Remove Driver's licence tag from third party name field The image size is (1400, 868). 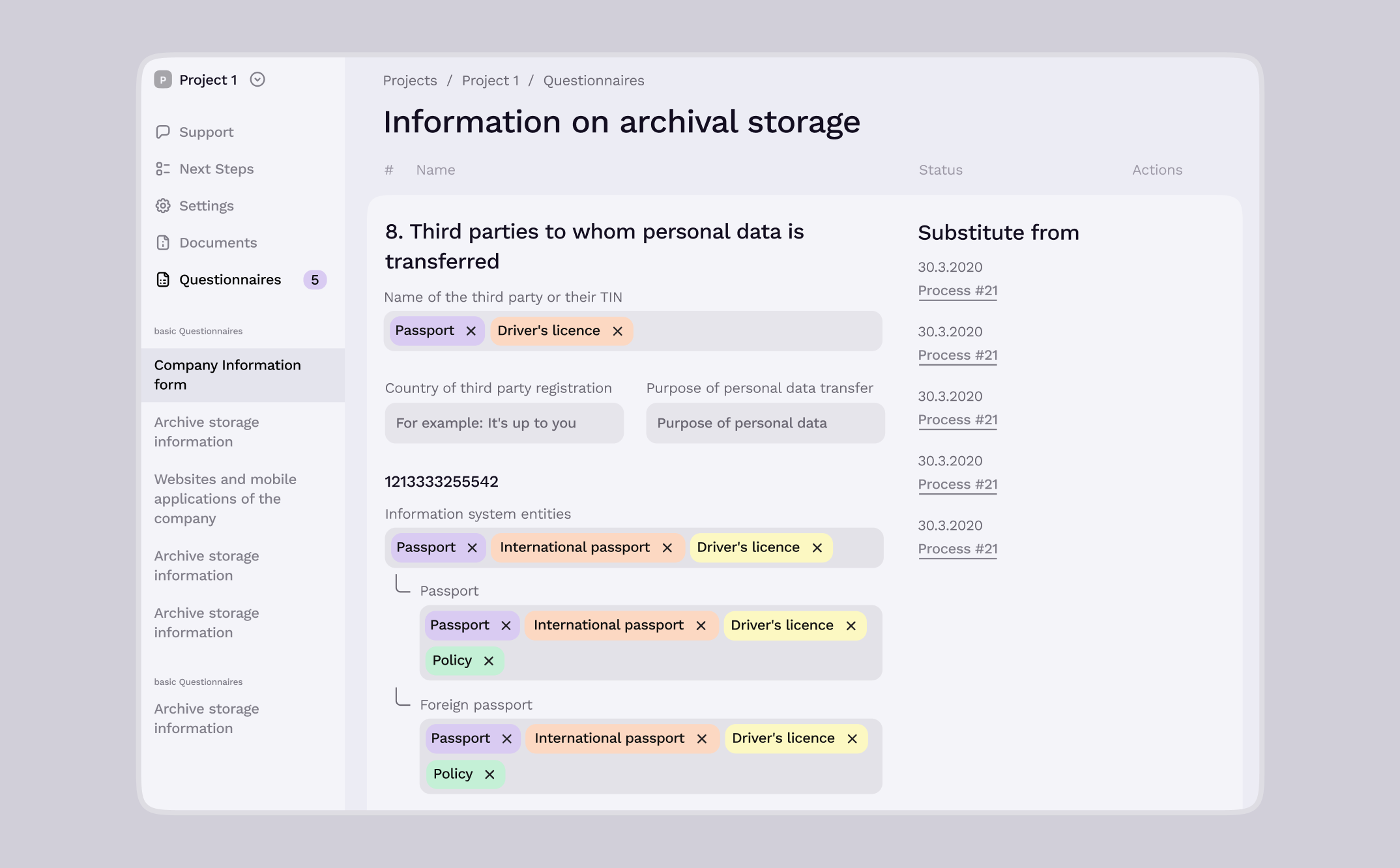(618, 331)
